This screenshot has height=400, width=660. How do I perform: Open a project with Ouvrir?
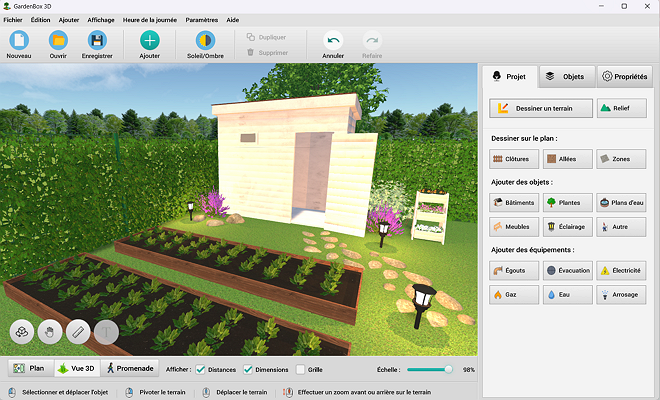[x=58, y=44]
